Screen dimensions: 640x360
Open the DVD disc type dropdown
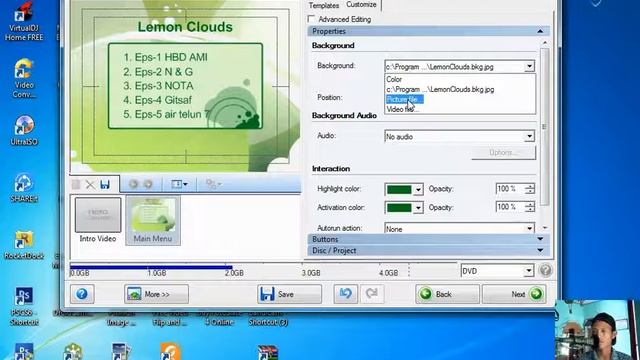(497, 271)
